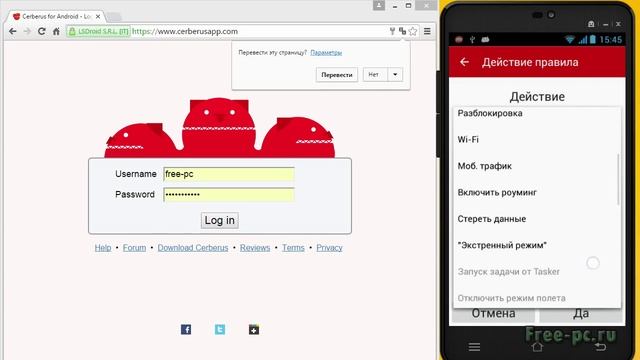Open the browser home page
This screenshot has width=640, height=360.
pos(56,31)
